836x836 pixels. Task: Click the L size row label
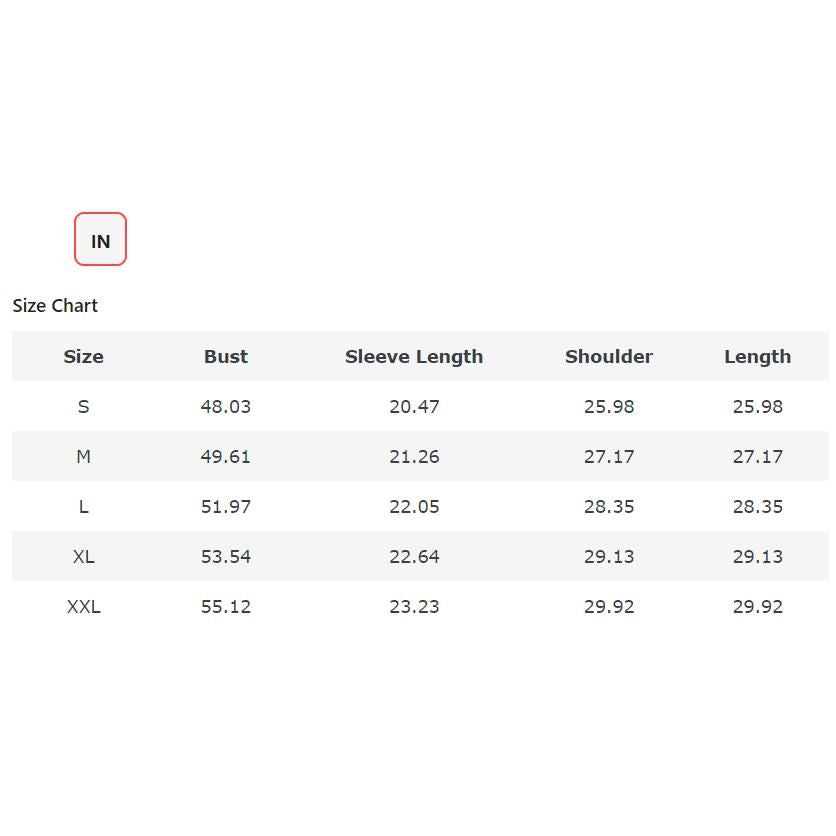[x=84, y=507]
